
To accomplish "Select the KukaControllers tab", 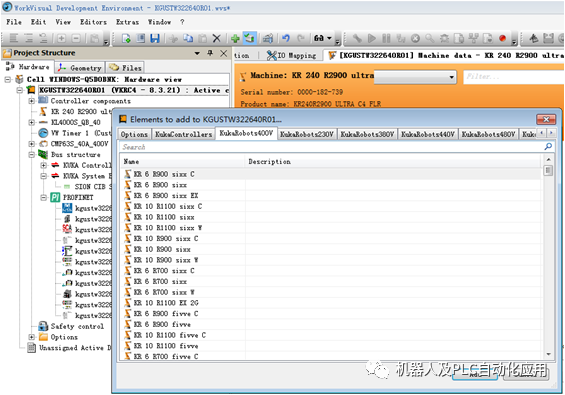I will [183, 134].
